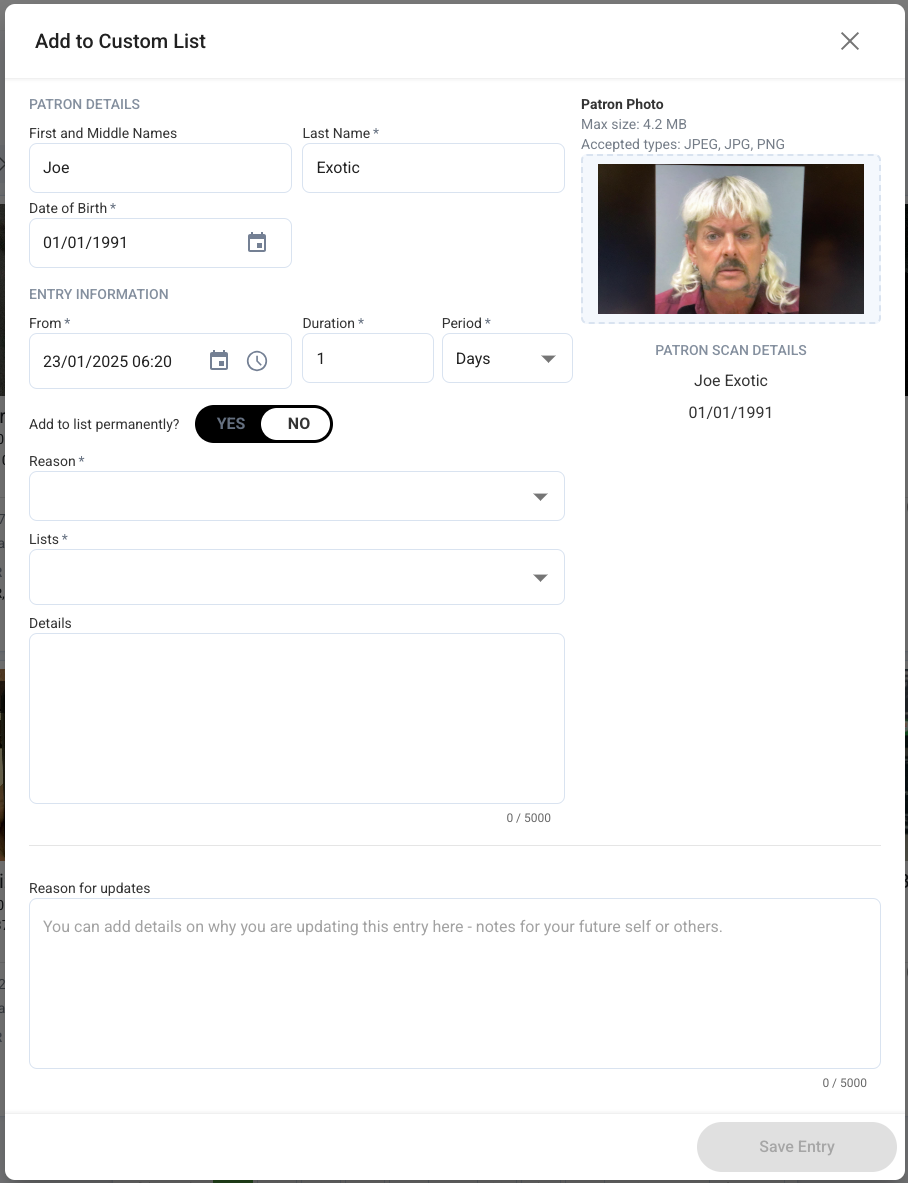The image size is (908, 1183).
Task: Click the Period dropdown arrow
Action: pos(547,357)
